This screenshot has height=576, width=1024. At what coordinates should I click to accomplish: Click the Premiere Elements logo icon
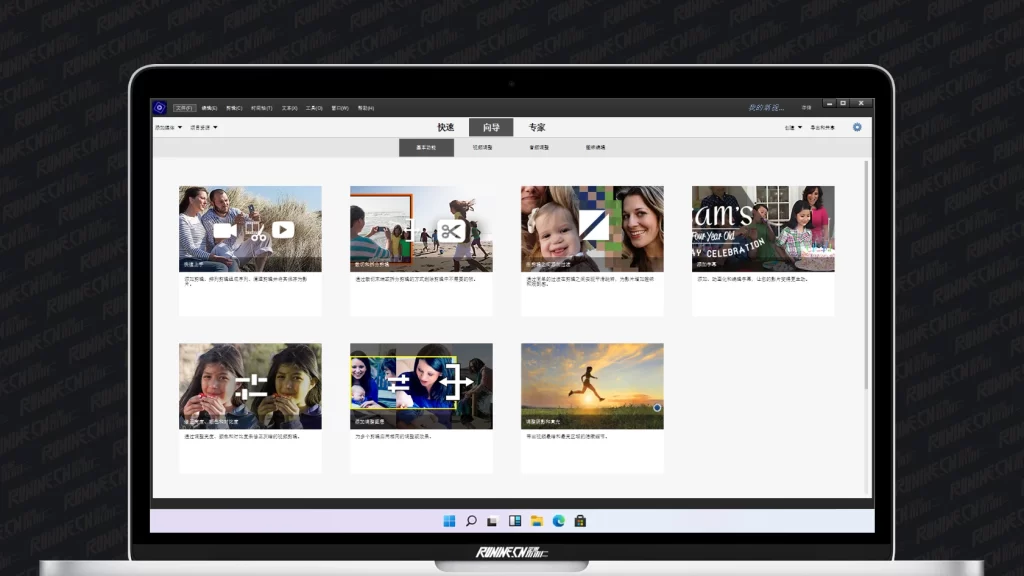(x=159, y=107)
